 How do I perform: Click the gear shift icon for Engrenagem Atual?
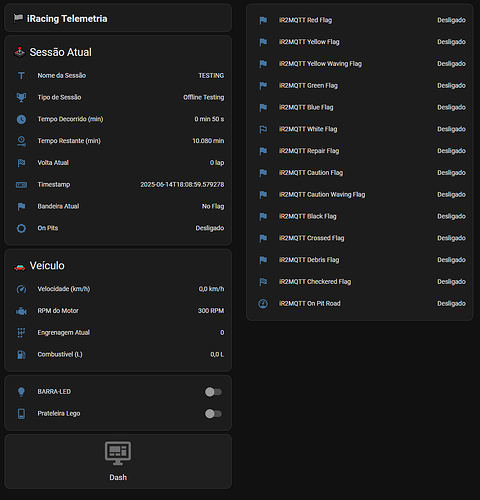coord(21,333)
